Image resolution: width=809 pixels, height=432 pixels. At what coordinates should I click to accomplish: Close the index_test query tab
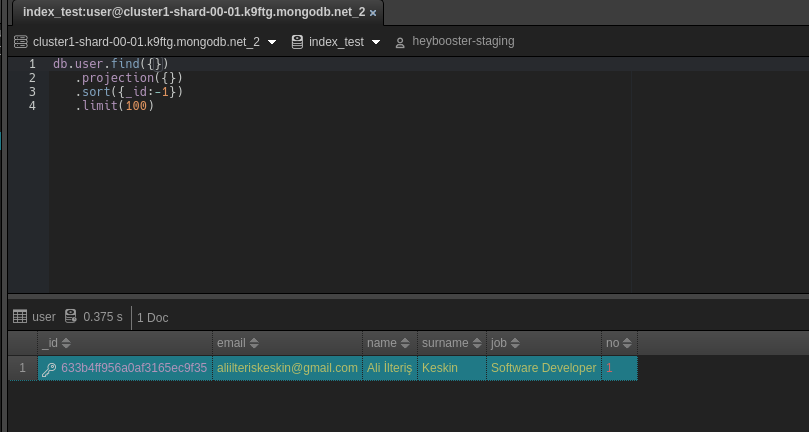373,13
